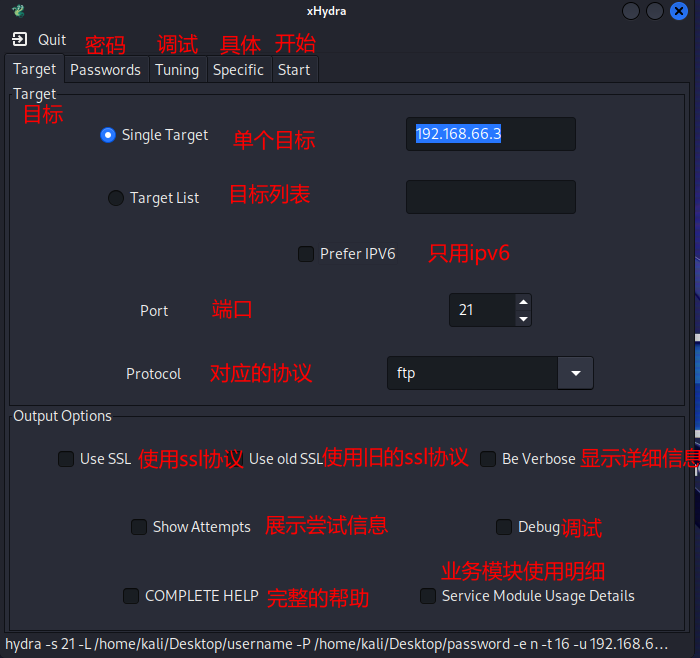Click the Target List file path field
Screen dimensions: 700x658
(x=490, y=197)
